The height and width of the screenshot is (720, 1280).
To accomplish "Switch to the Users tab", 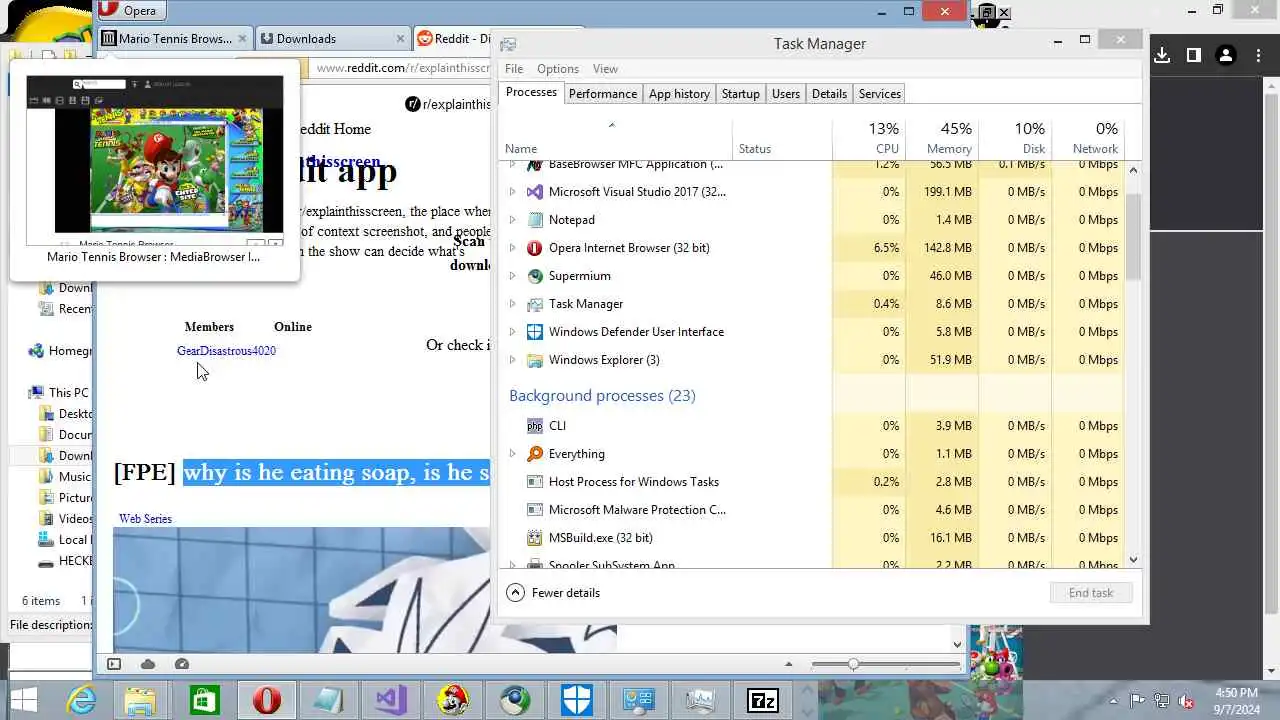I will pos(786,94).
